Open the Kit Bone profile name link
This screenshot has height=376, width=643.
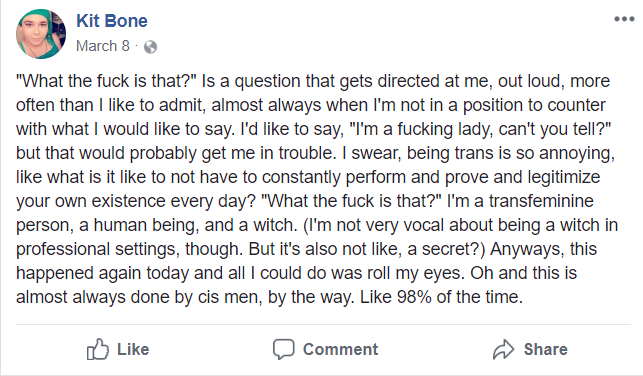(x=112, y=21)
